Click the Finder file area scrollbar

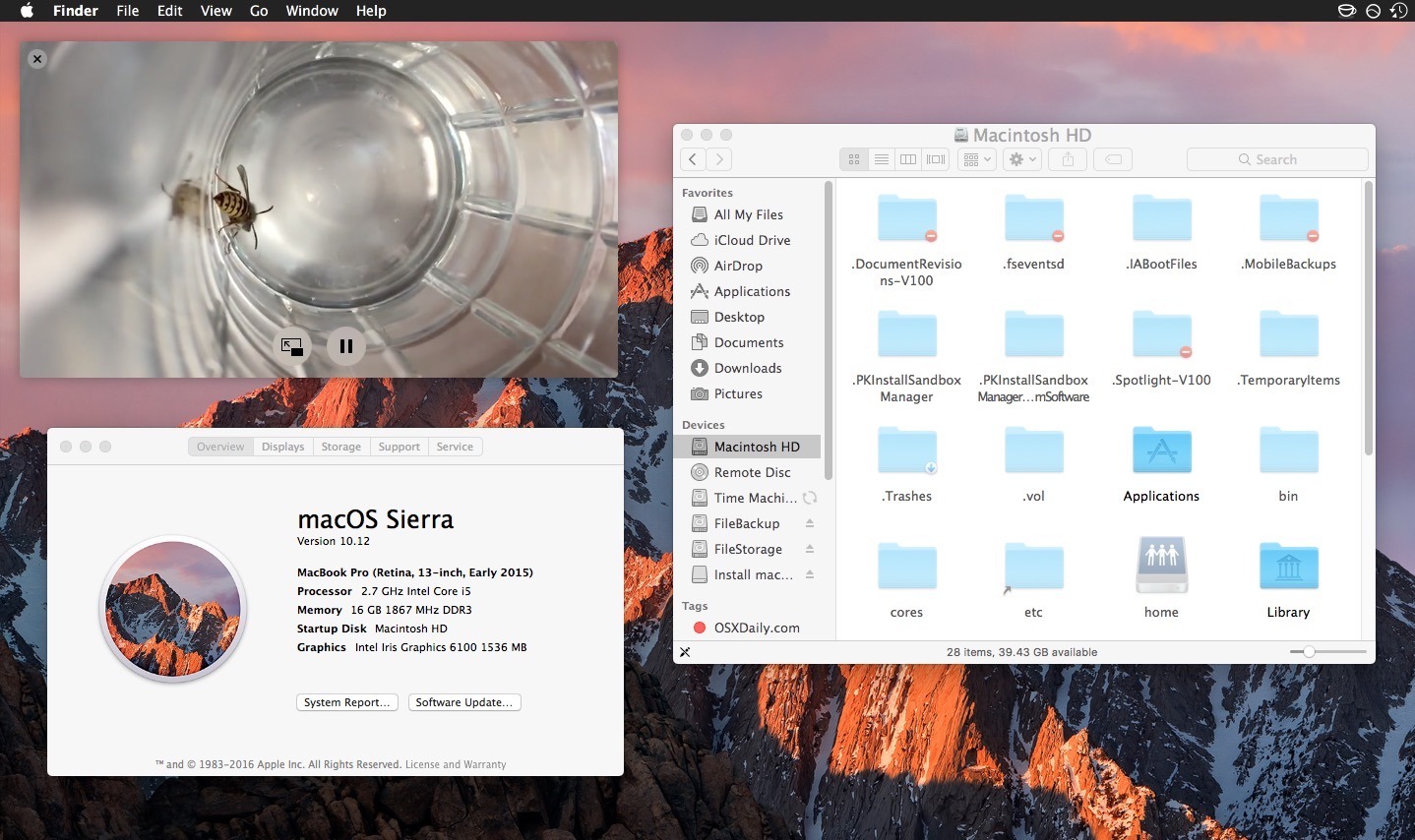[x=1368, y=318]
